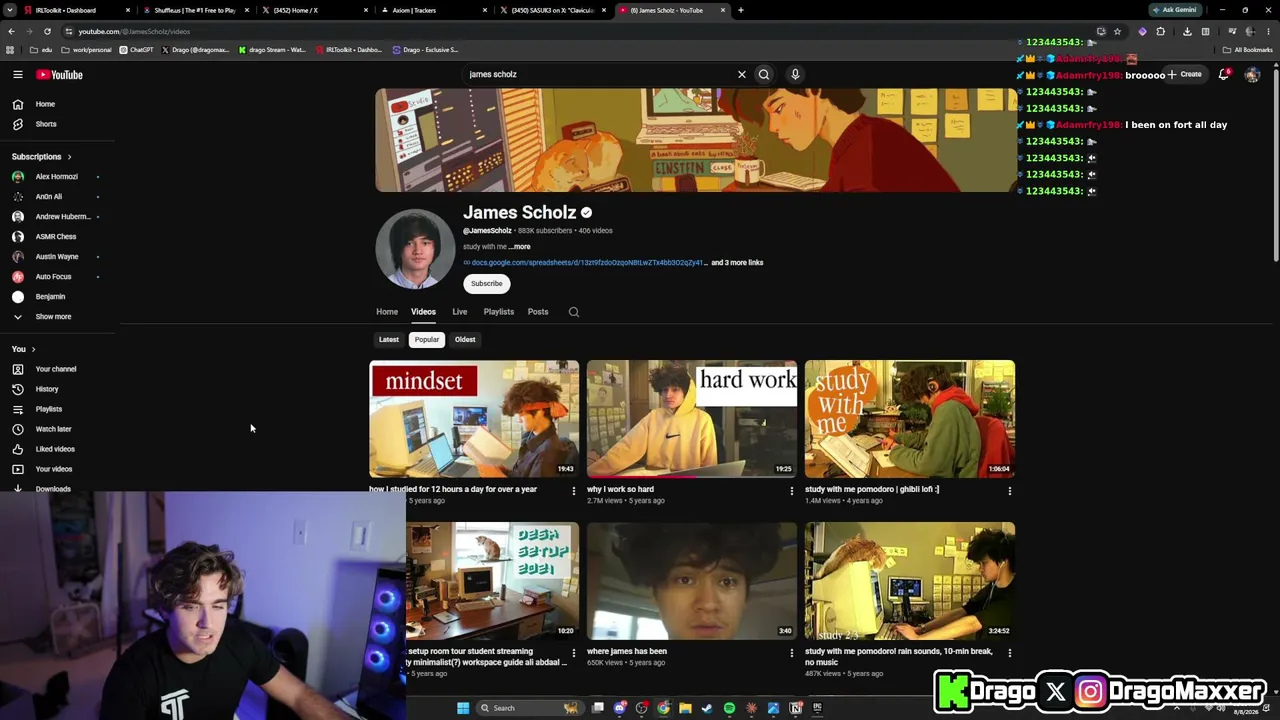1280x720 pixels.
Task: Open the Ask Gemini button
Action: [1175, 10]
